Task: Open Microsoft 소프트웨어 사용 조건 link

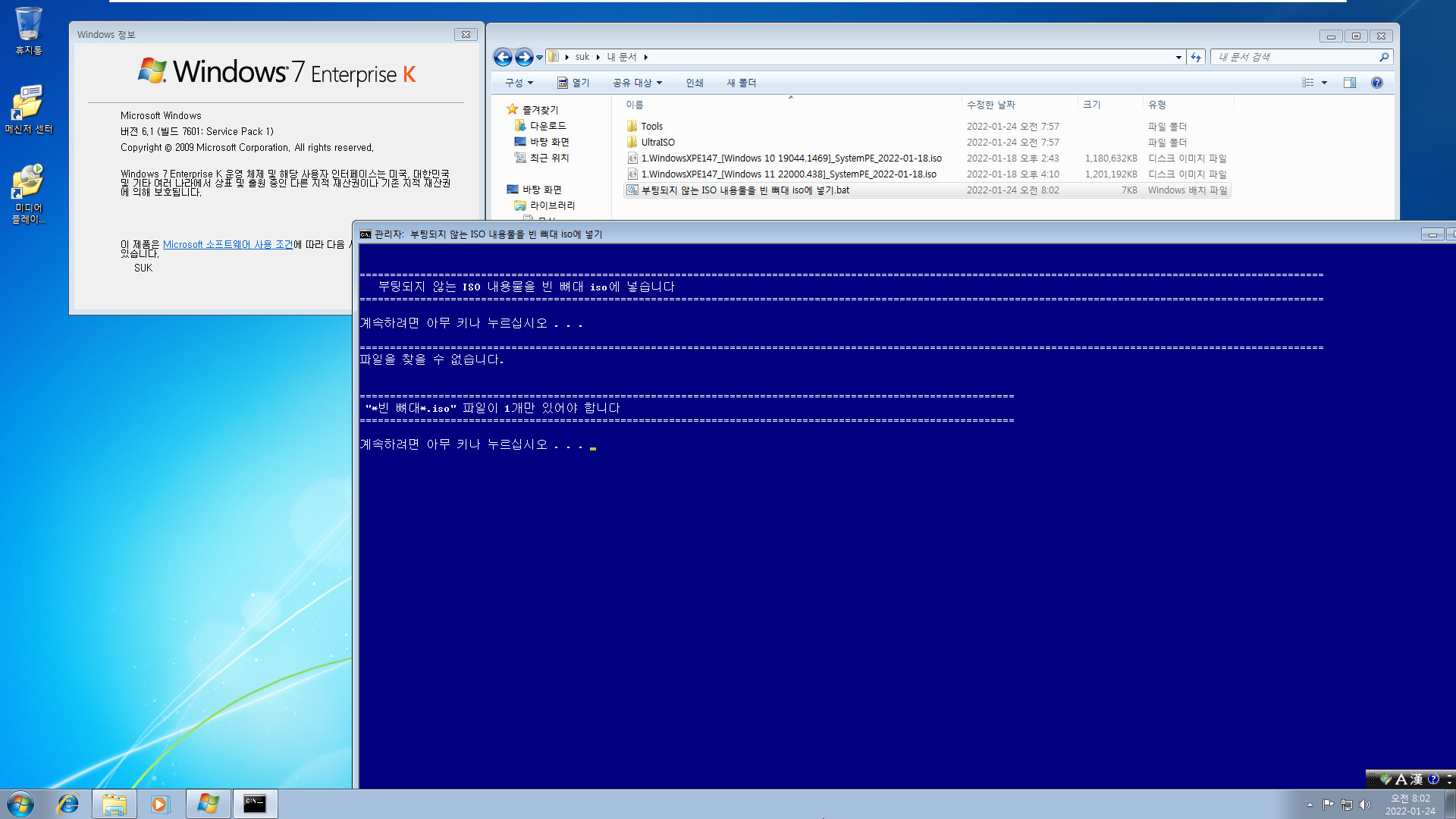Action: pyautogui.click(x=227, y=244)
